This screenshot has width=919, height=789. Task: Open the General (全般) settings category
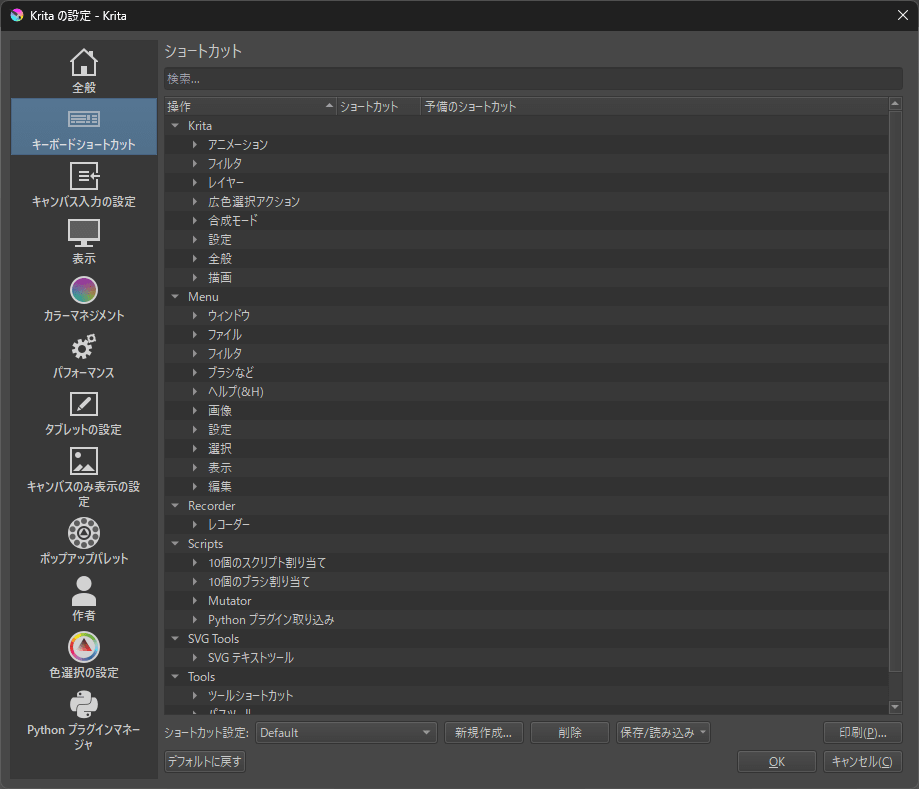pos(83,68)
